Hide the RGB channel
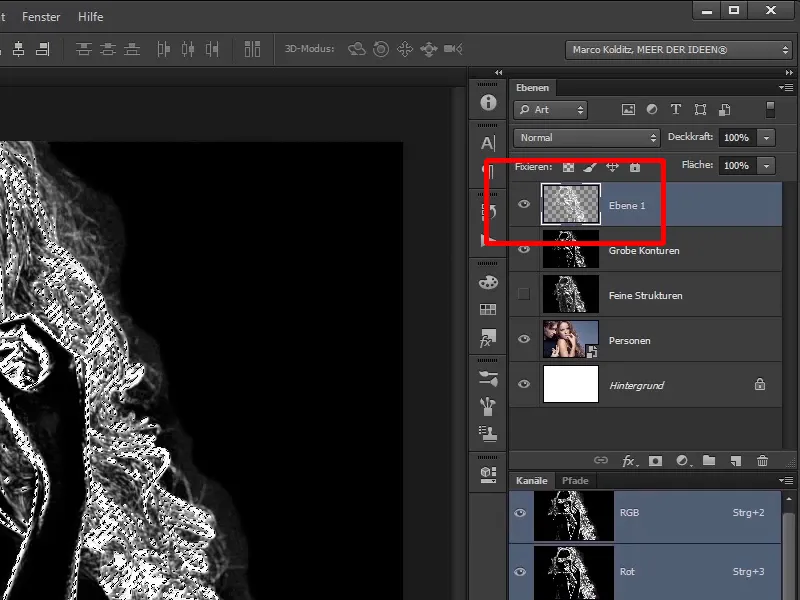 click(520, 513)
